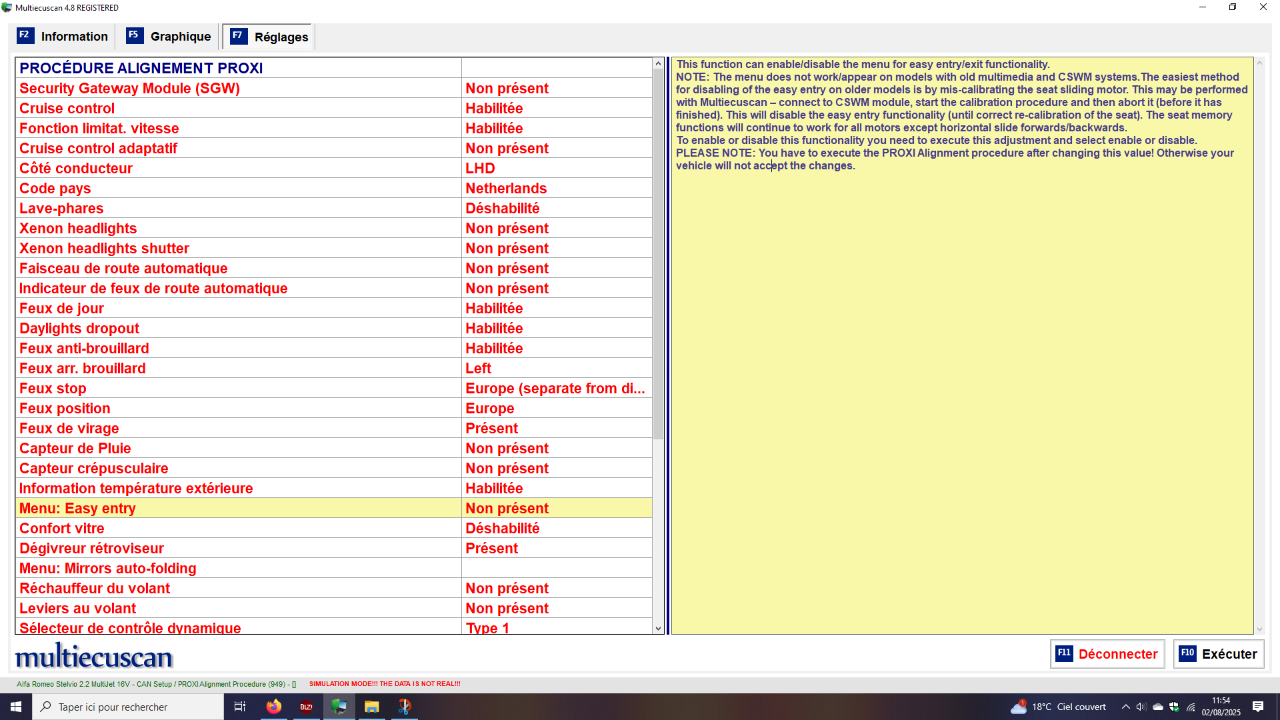
Task: Select the Réchauffeur du volant row
Action: point(334,588)
